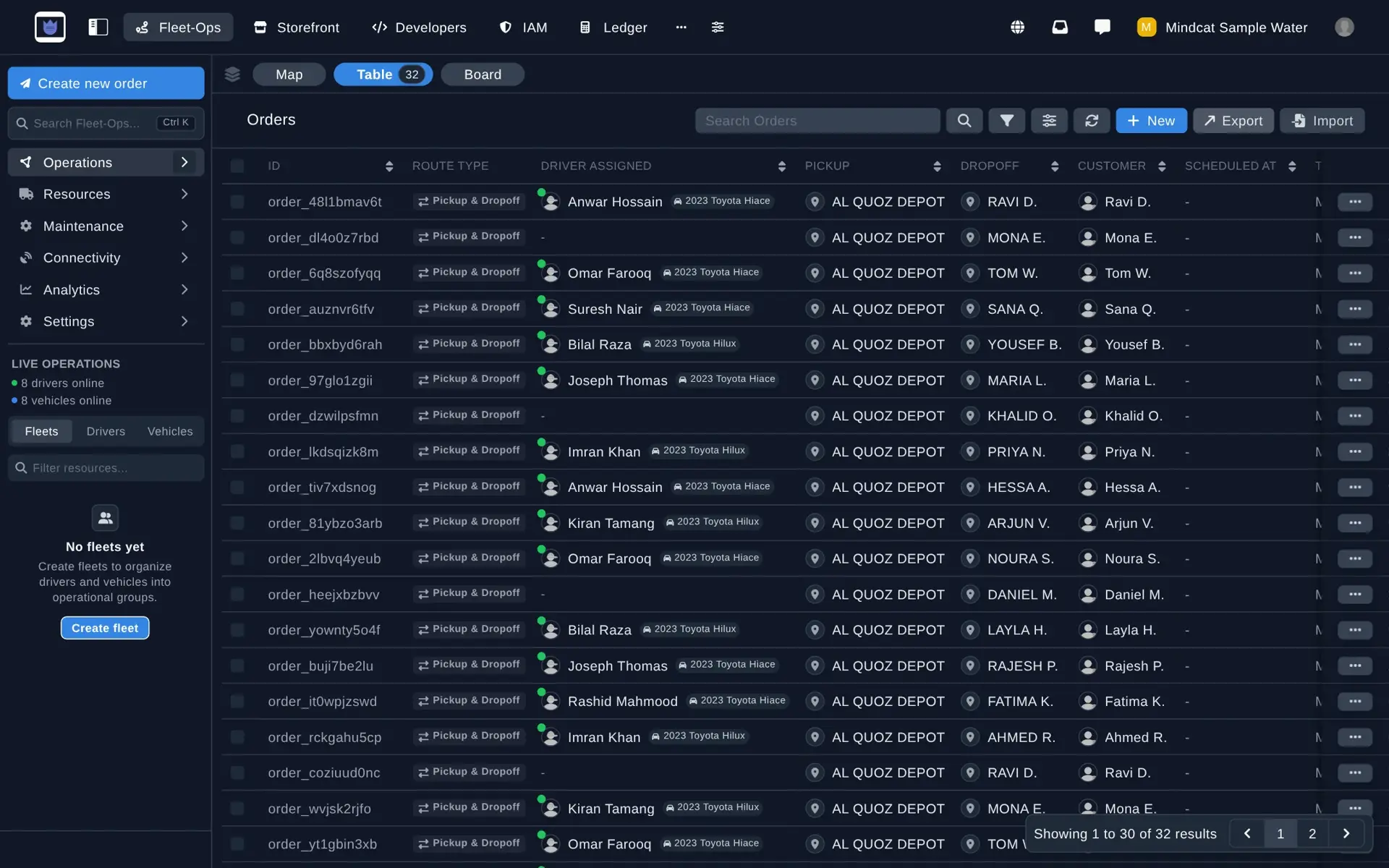This screenshot has height=868, width=1389.
Task: Expand the Analytics section
Action: coord(106,289)
